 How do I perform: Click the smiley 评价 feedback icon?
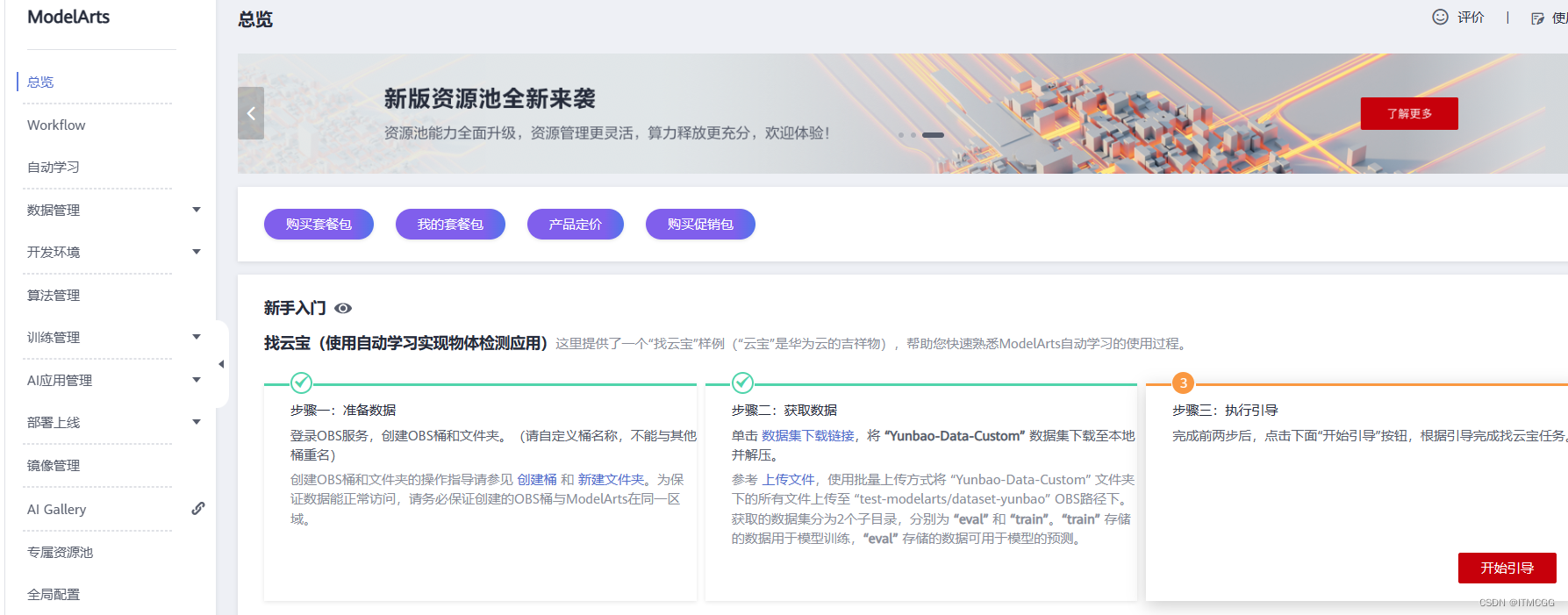point(1440,17)
